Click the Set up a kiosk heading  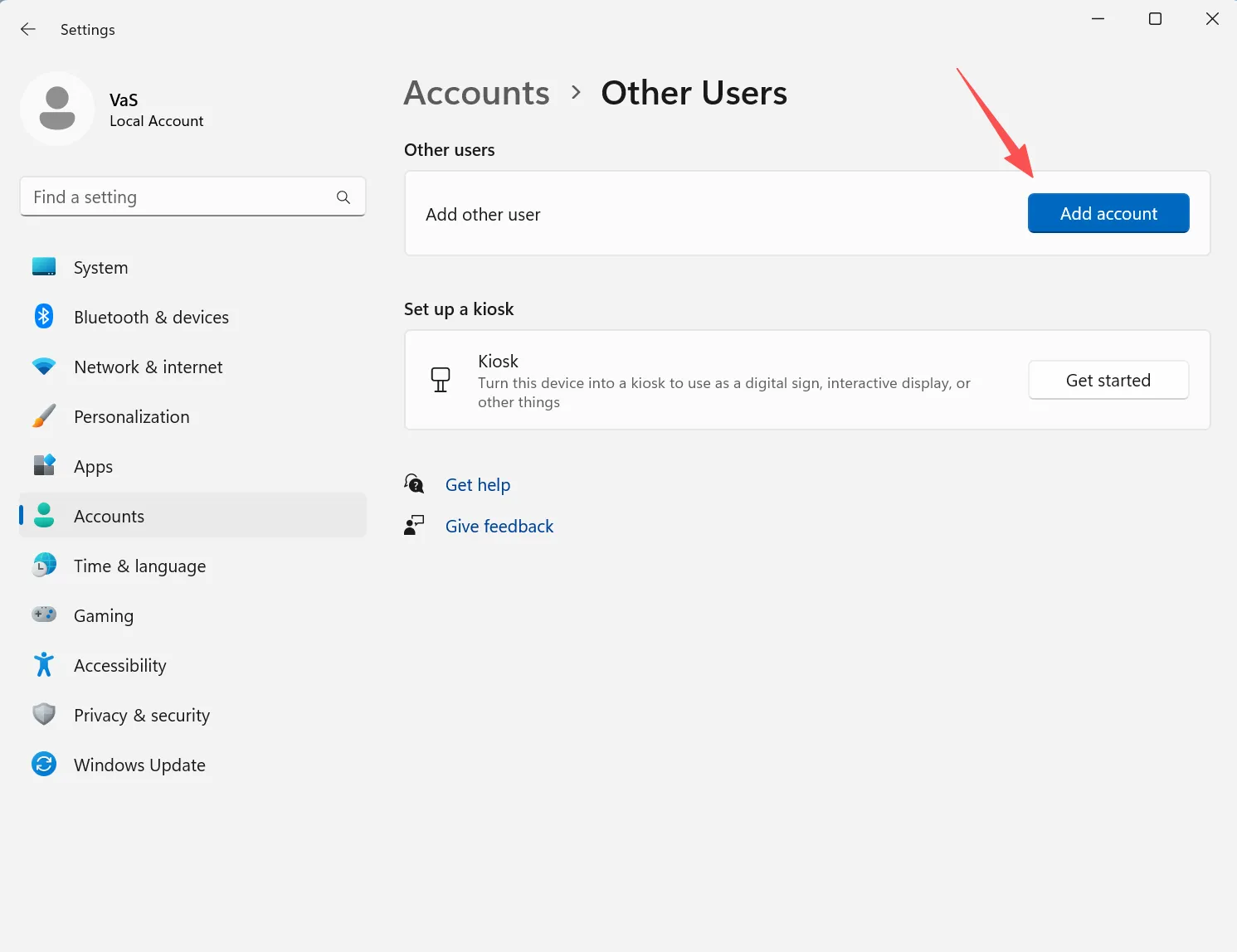(459, 309)
